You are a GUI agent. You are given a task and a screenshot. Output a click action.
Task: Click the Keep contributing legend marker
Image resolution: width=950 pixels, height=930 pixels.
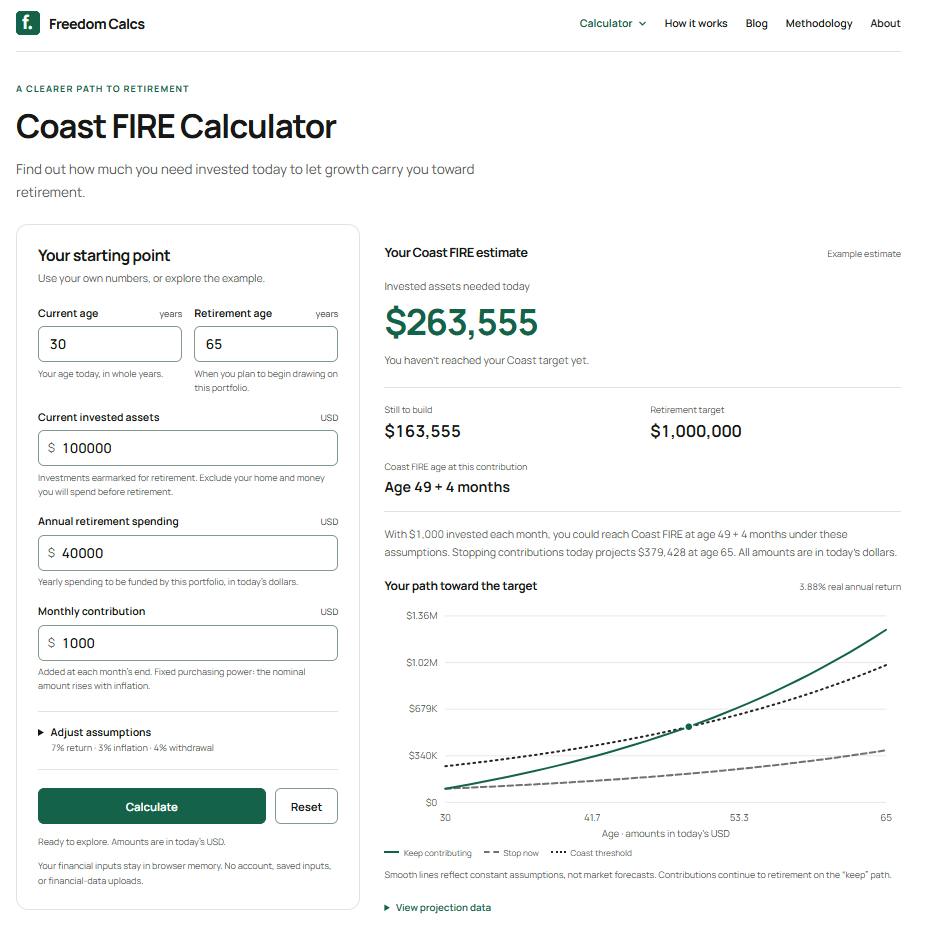(x=391, y=852)
